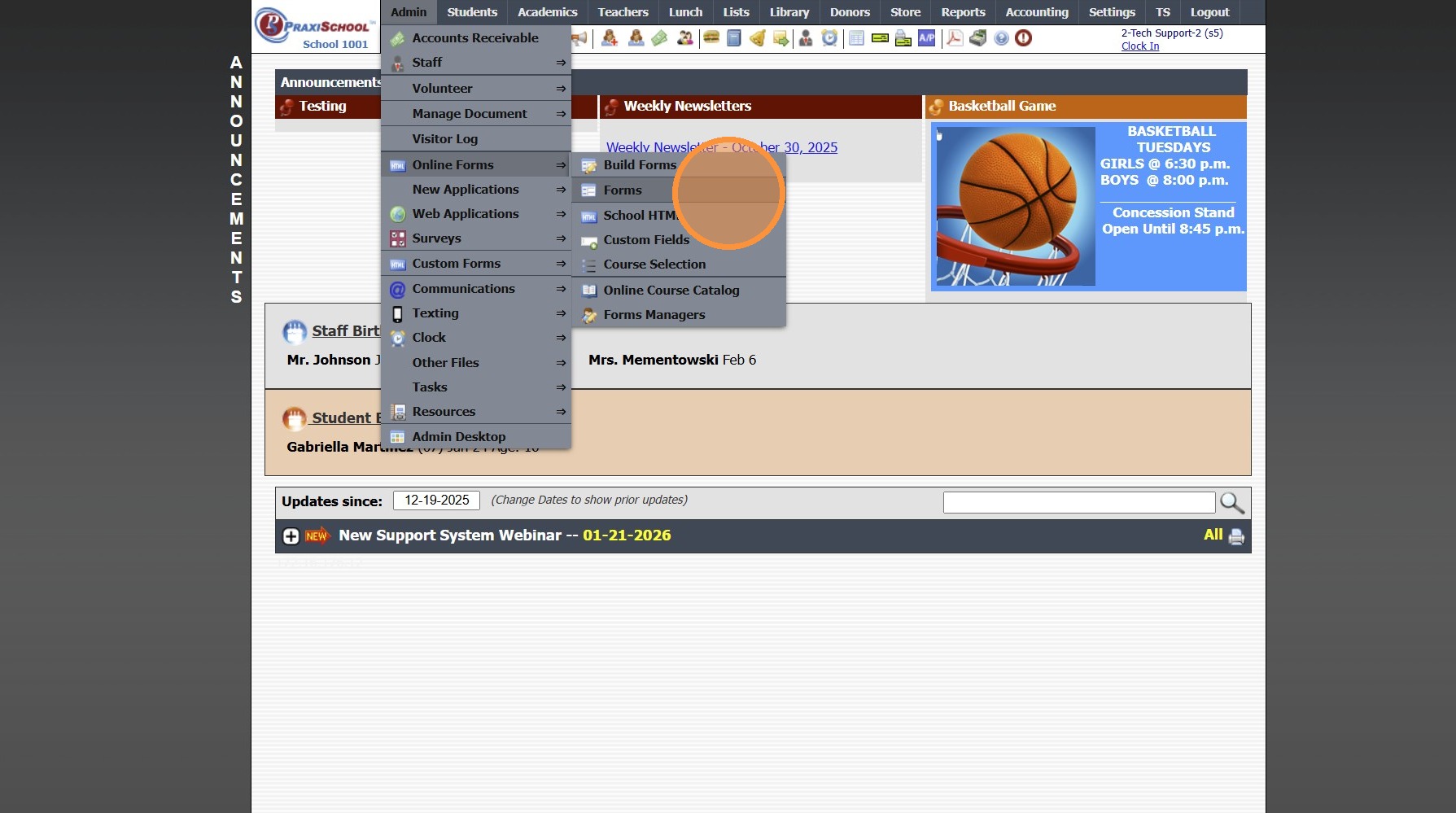Open the Reports menu

(x=962, y=12)
